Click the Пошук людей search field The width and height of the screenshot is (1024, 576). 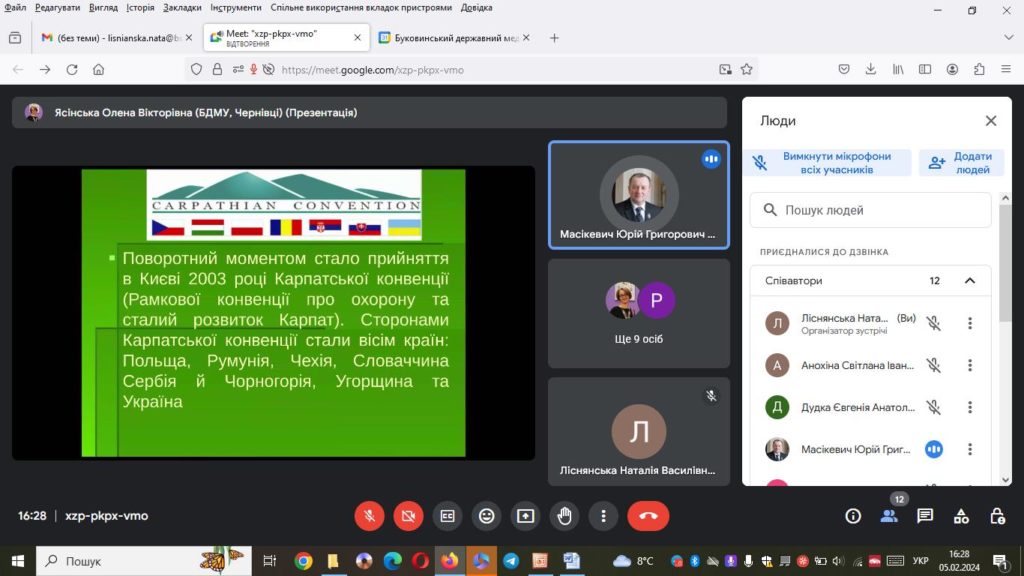pos(870,210)
